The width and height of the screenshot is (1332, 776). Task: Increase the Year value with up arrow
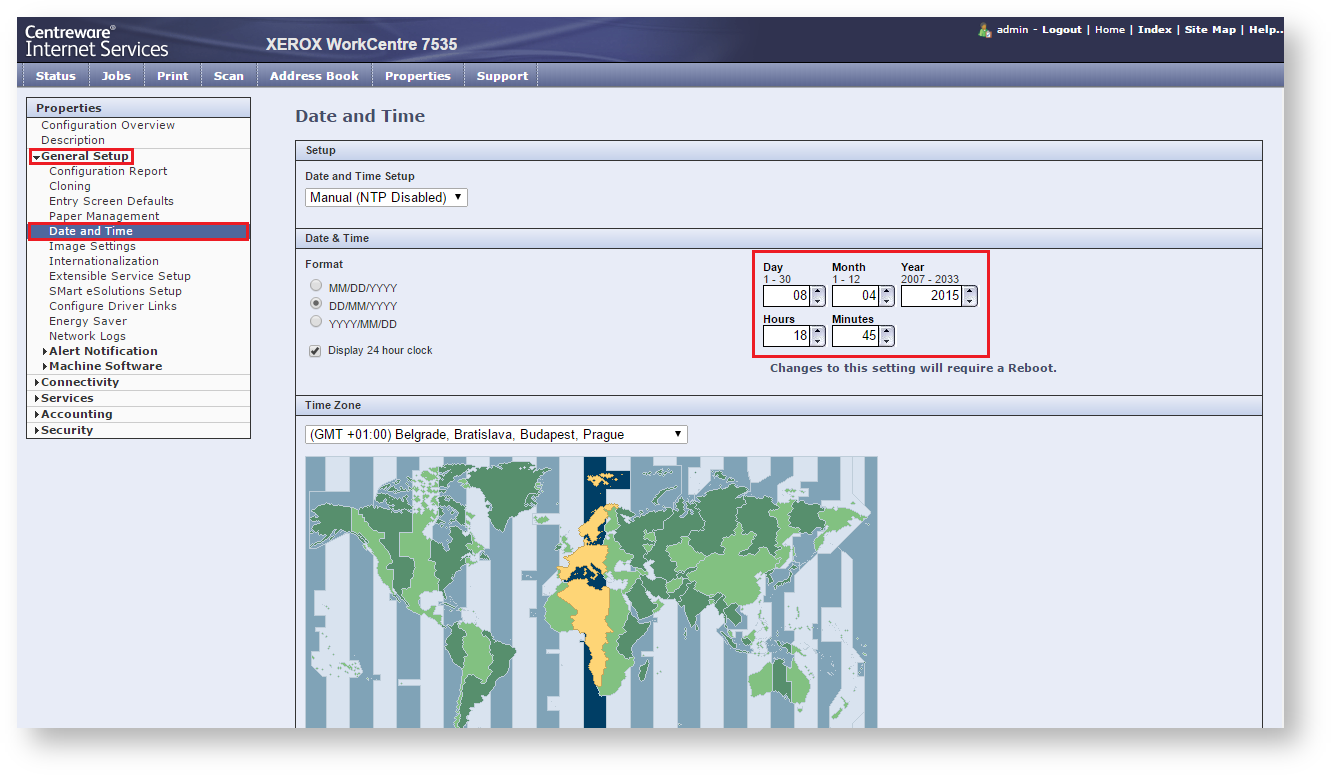point(969,291)
